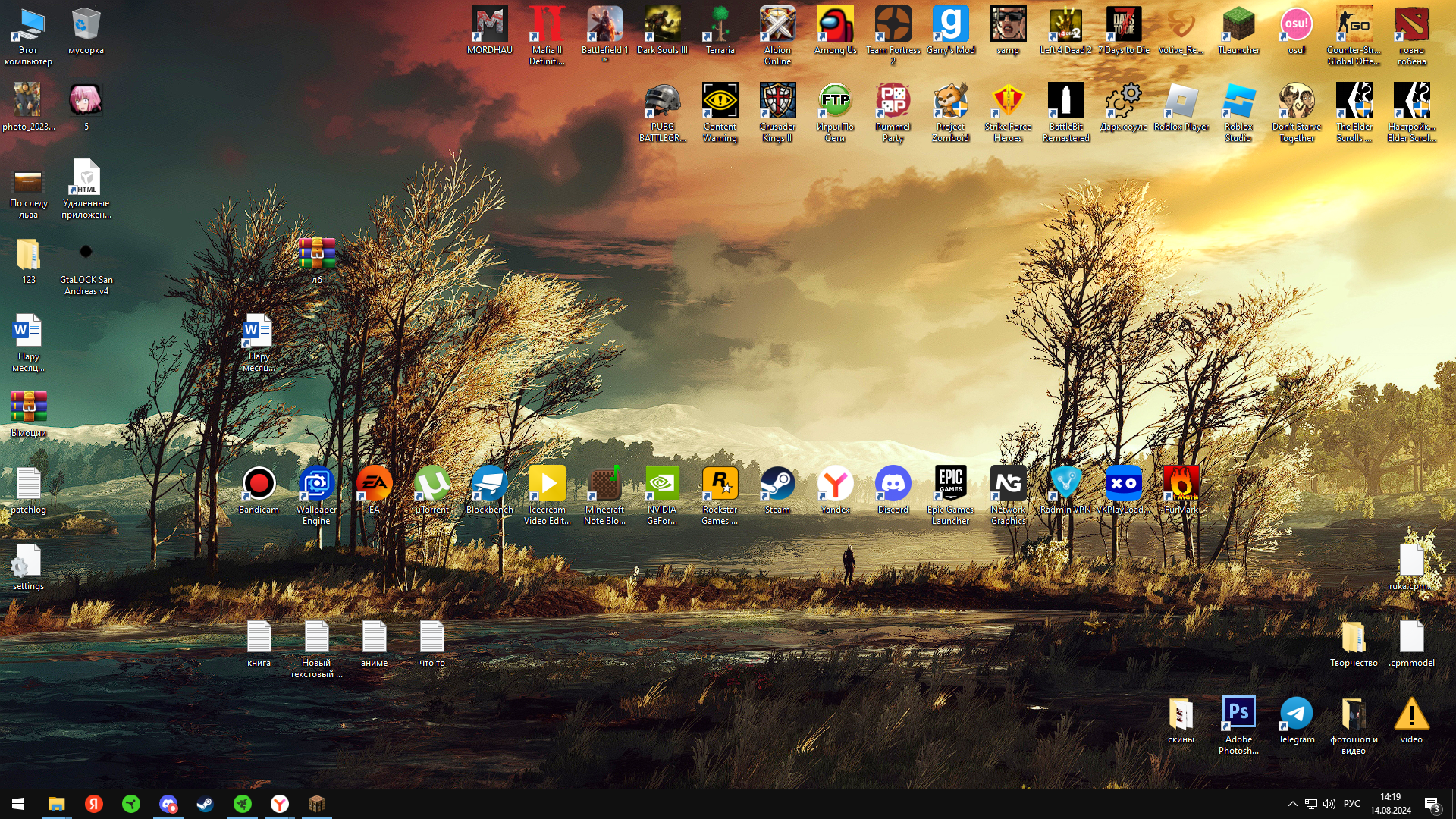Open Content Warning game
This screenshot has width=1456, height=819.
click(720, 113)
